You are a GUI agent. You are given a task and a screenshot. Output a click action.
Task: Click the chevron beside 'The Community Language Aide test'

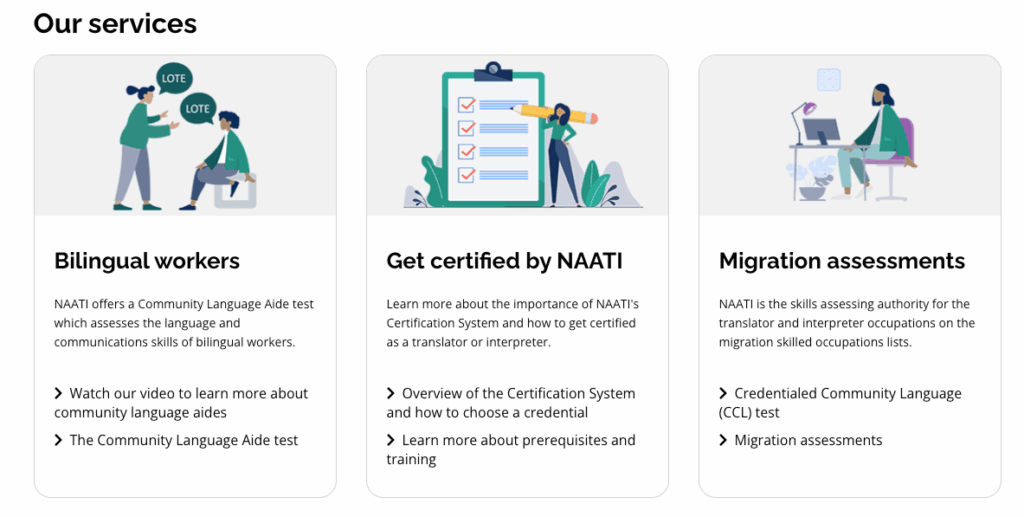(x=58, y=440)
